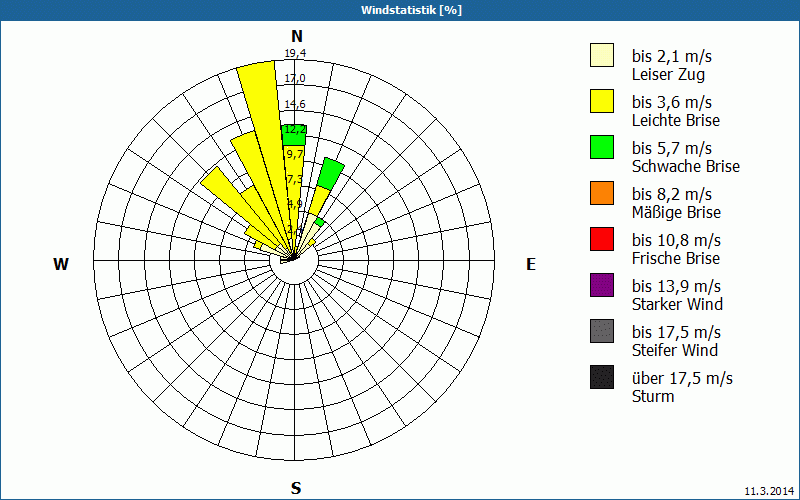Image resolution: width=800 pixels, height=500 pixels.
Task: Click the W compass label
Action: click(61, 264)
